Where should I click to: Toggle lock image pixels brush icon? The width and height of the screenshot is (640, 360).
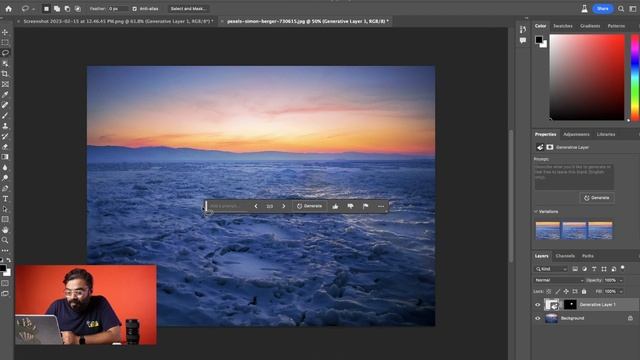(557, 291)
